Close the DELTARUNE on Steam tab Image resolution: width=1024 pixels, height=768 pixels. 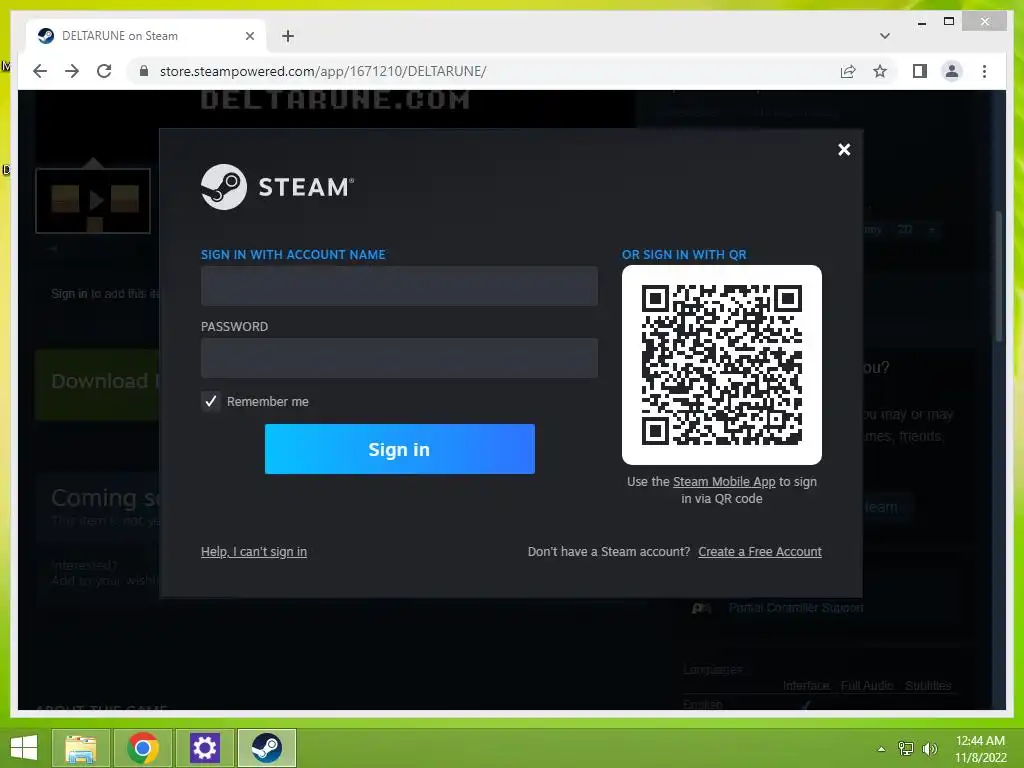249,36
